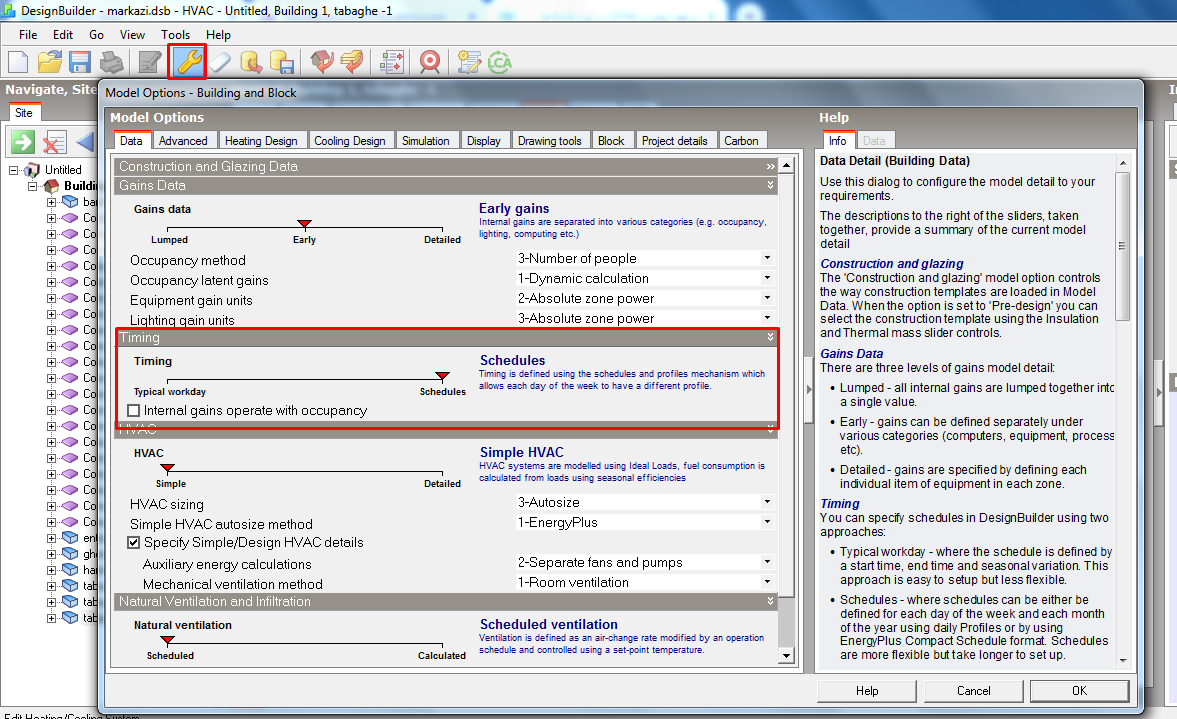
Task: Click the OK button
Action: tap(1079, 691)
